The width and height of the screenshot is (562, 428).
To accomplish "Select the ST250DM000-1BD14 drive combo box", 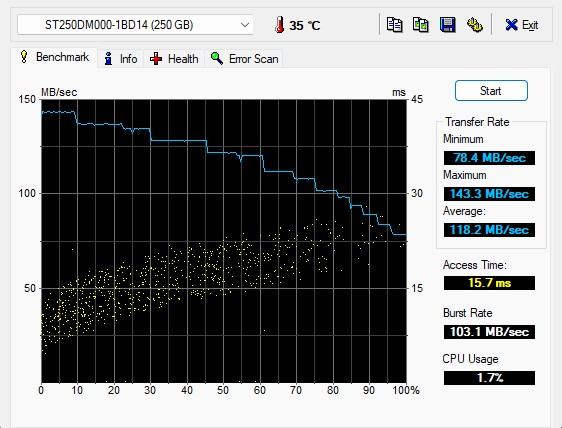I will click(135, 25).
